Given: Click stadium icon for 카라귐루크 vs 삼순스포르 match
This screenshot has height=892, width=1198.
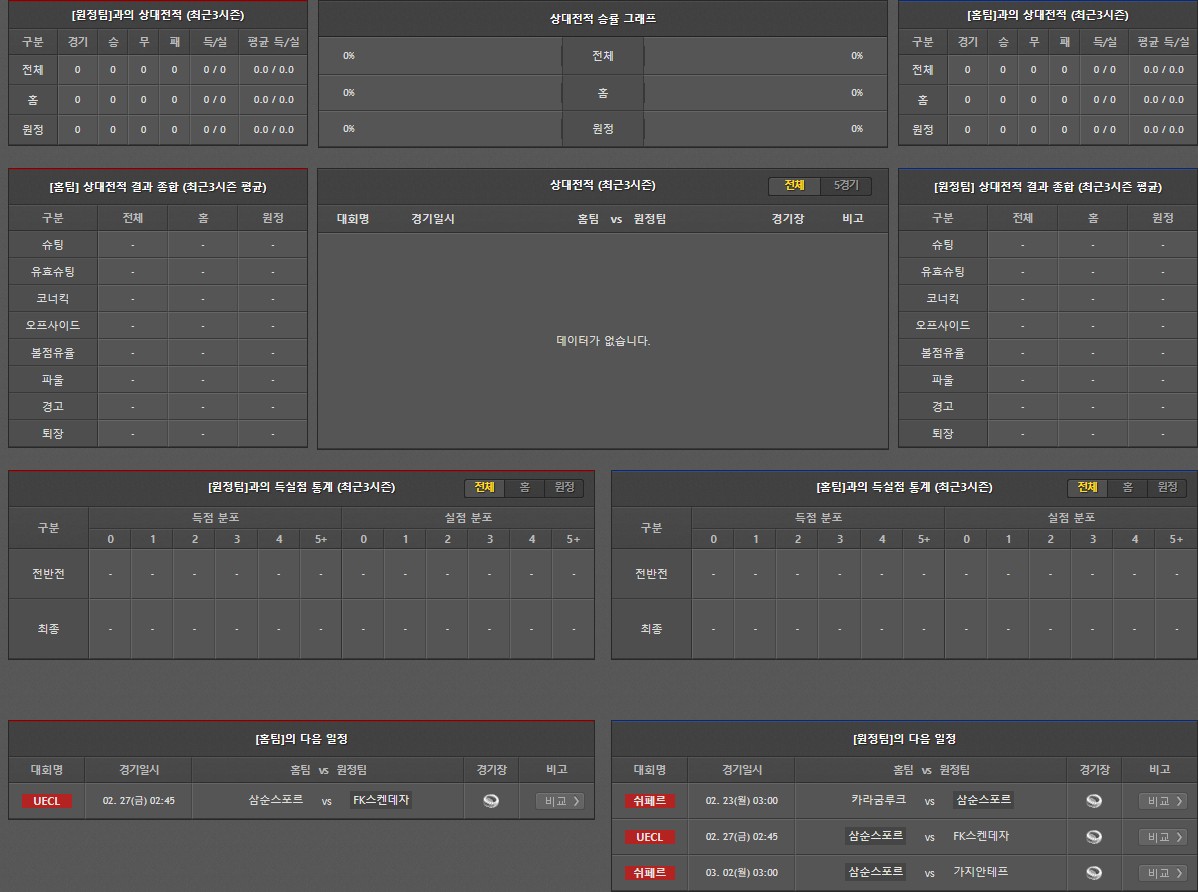Looking at the screenshot, I should (1094, 801).
